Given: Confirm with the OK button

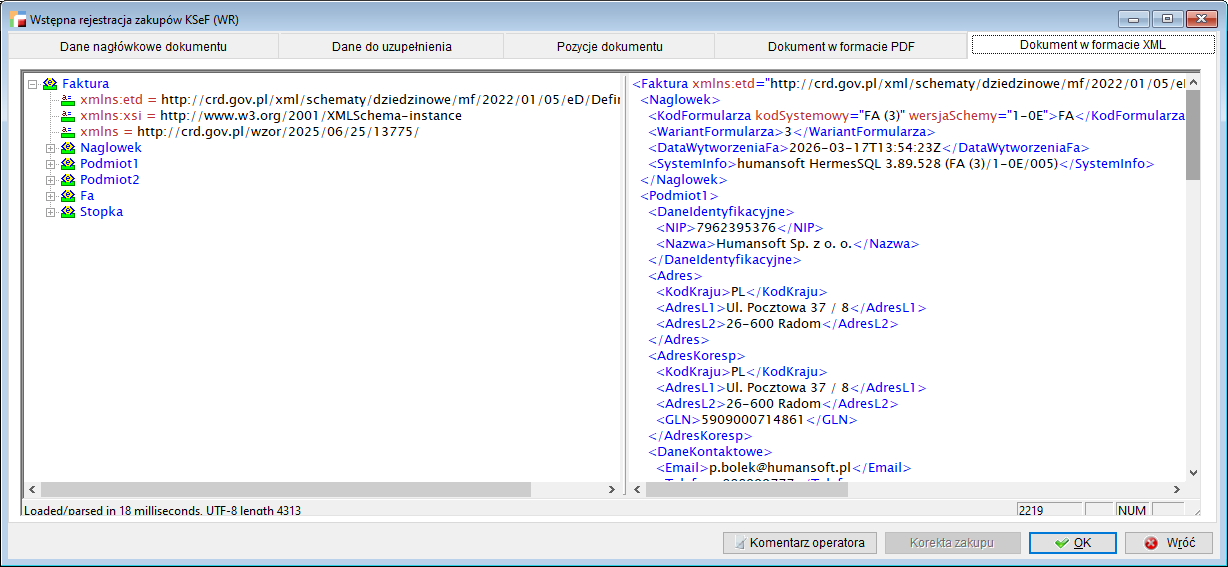Looking at the screenshot, I should pyautogui.click(x=1072, y=543).
